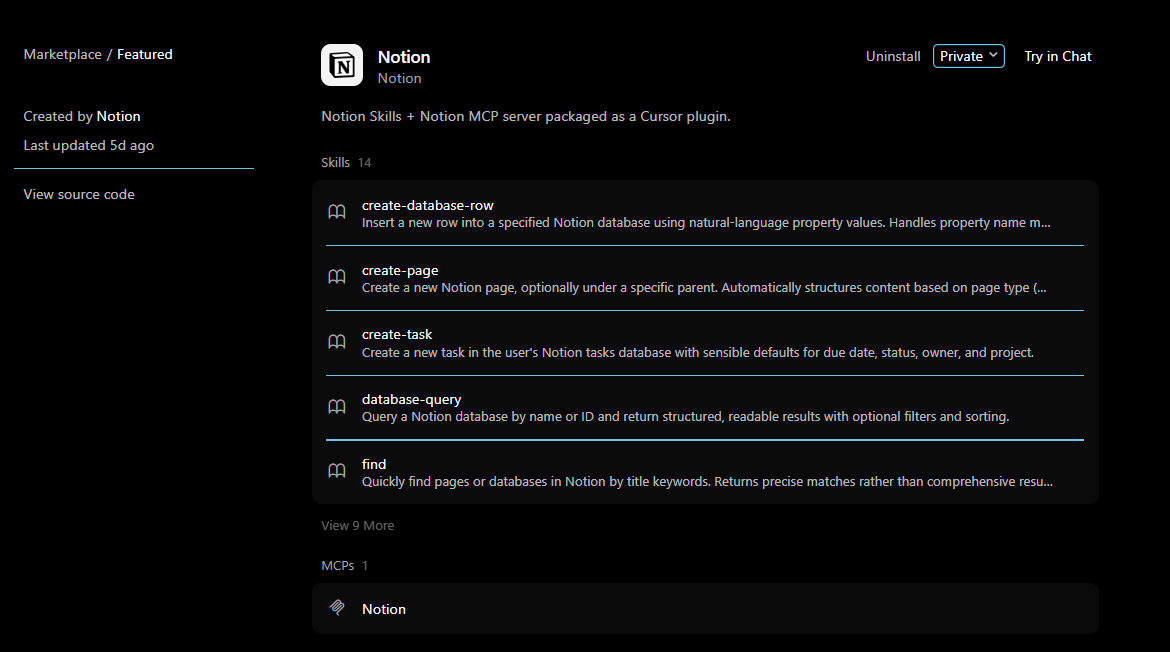Viewport: 1170px width, 652px height.
Task: Click the Skills 14 section heading
Action: [x=346, y=163]
